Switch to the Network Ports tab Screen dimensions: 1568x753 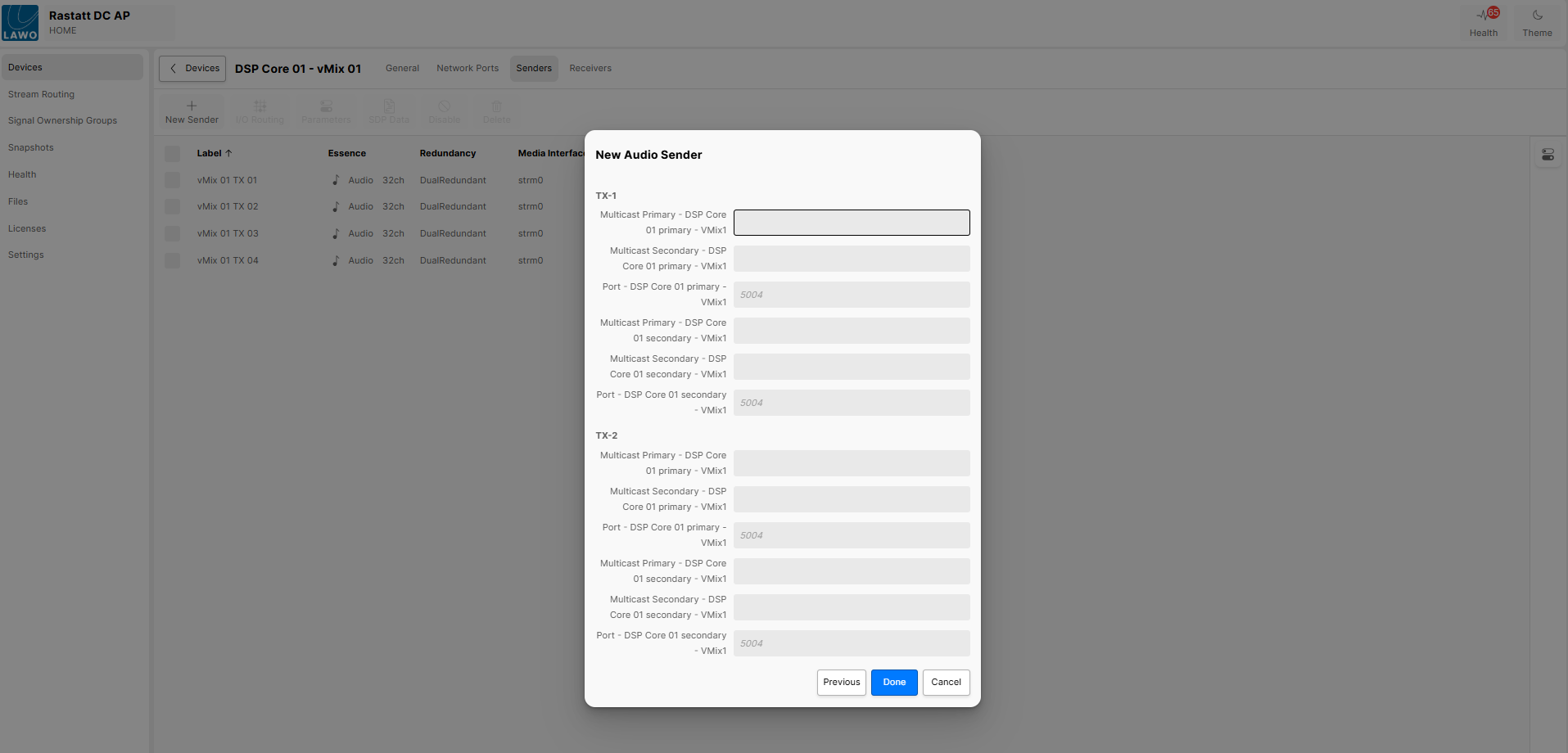pyautogui.click(x=468, y=69)
